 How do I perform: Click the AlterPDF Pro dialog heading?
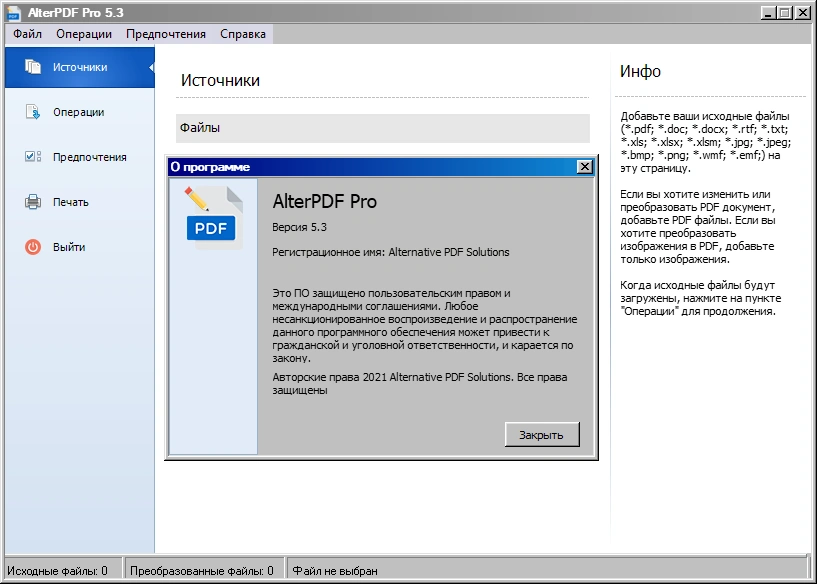[325, 202]
